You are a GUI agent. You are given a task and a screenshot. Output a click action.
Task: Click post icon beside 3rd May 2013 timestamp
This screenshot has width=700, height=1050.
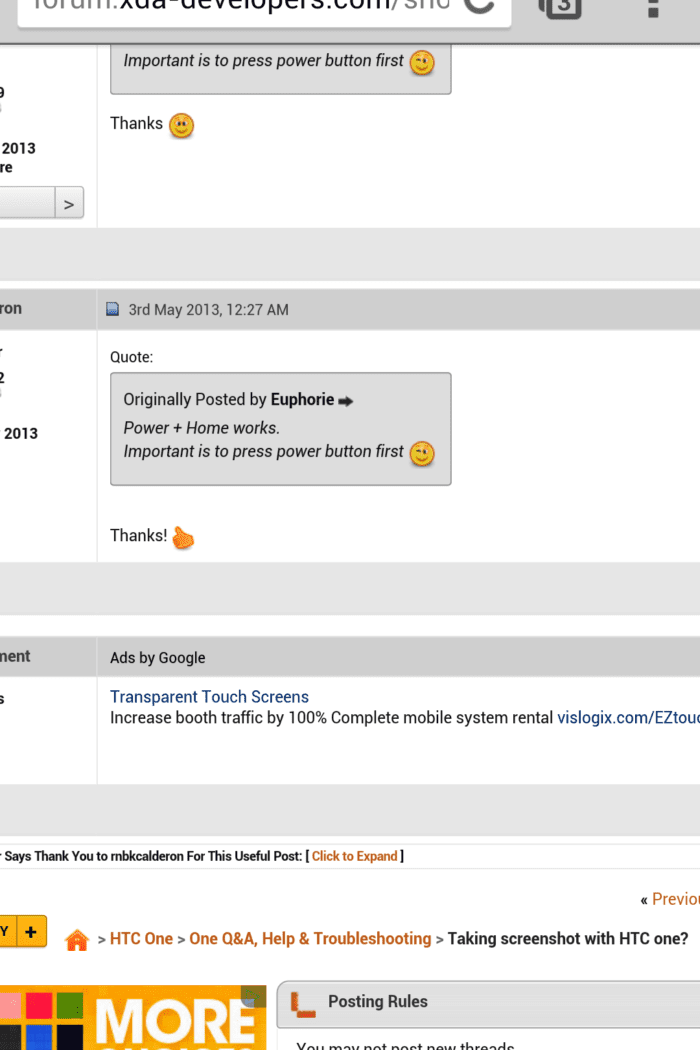[113, 310]
